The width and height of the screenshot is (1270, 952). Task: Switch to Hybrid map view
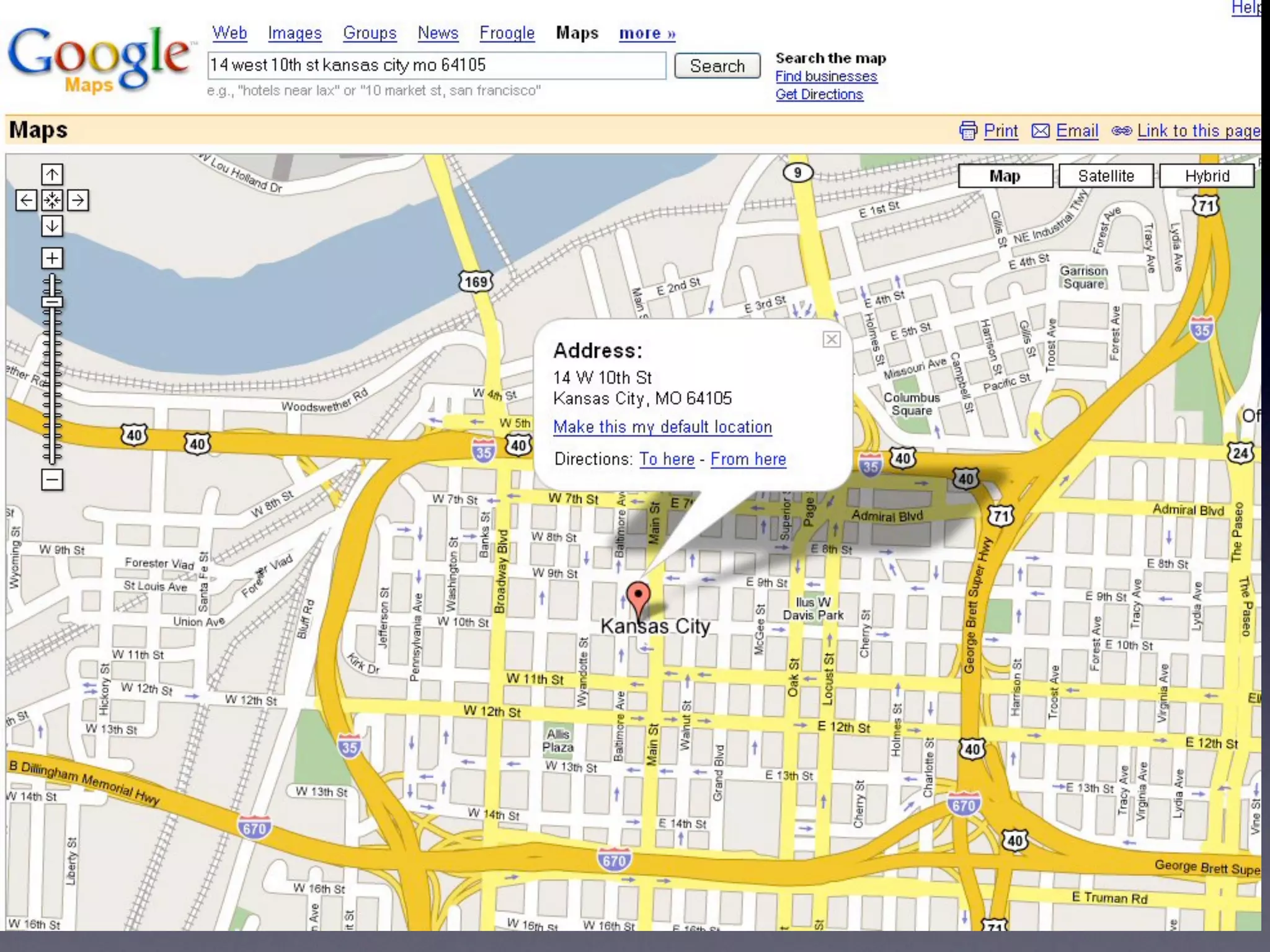click(1206, 176)
